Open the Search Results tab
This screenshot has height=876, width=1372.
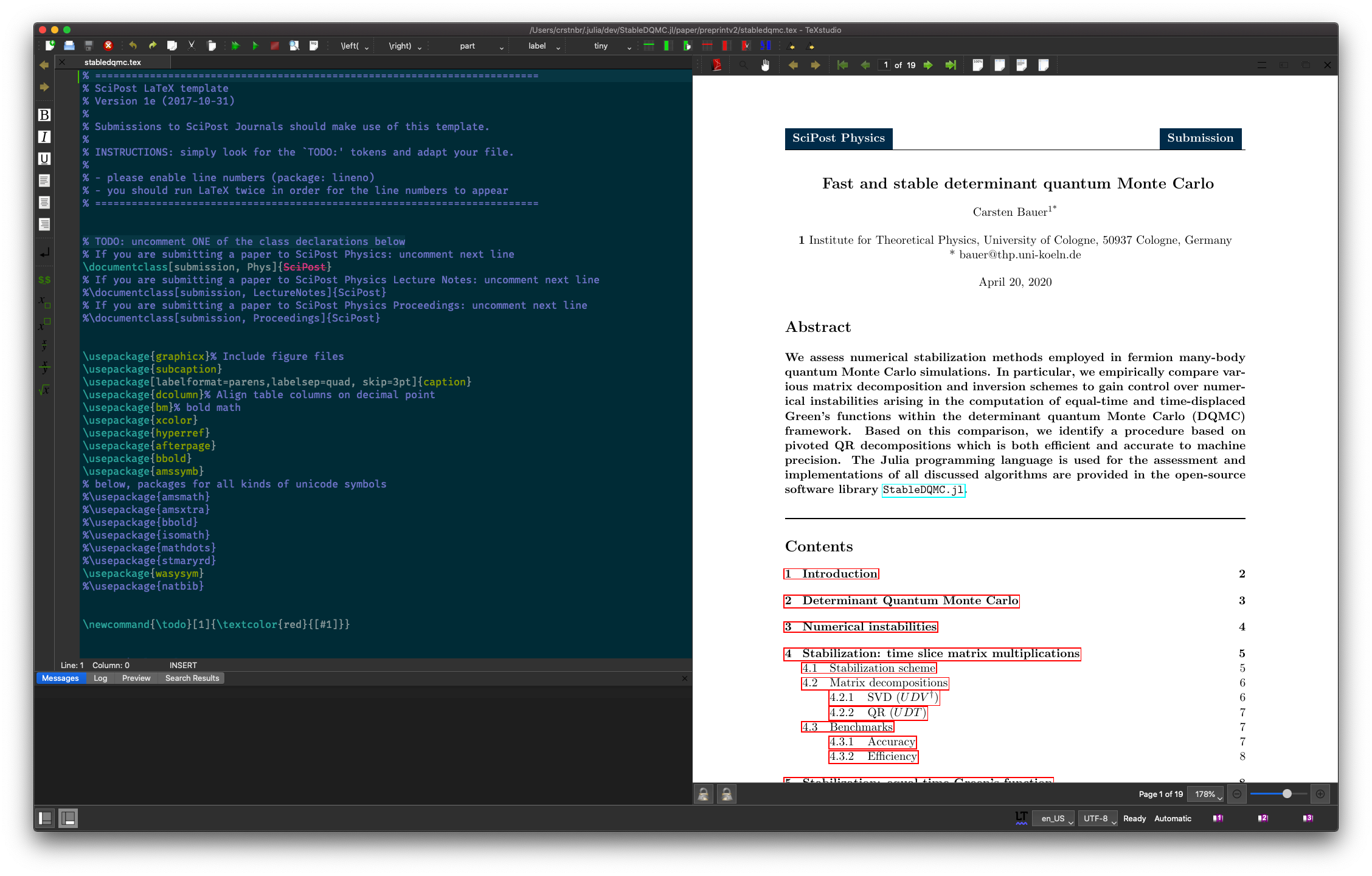[192, 678]
